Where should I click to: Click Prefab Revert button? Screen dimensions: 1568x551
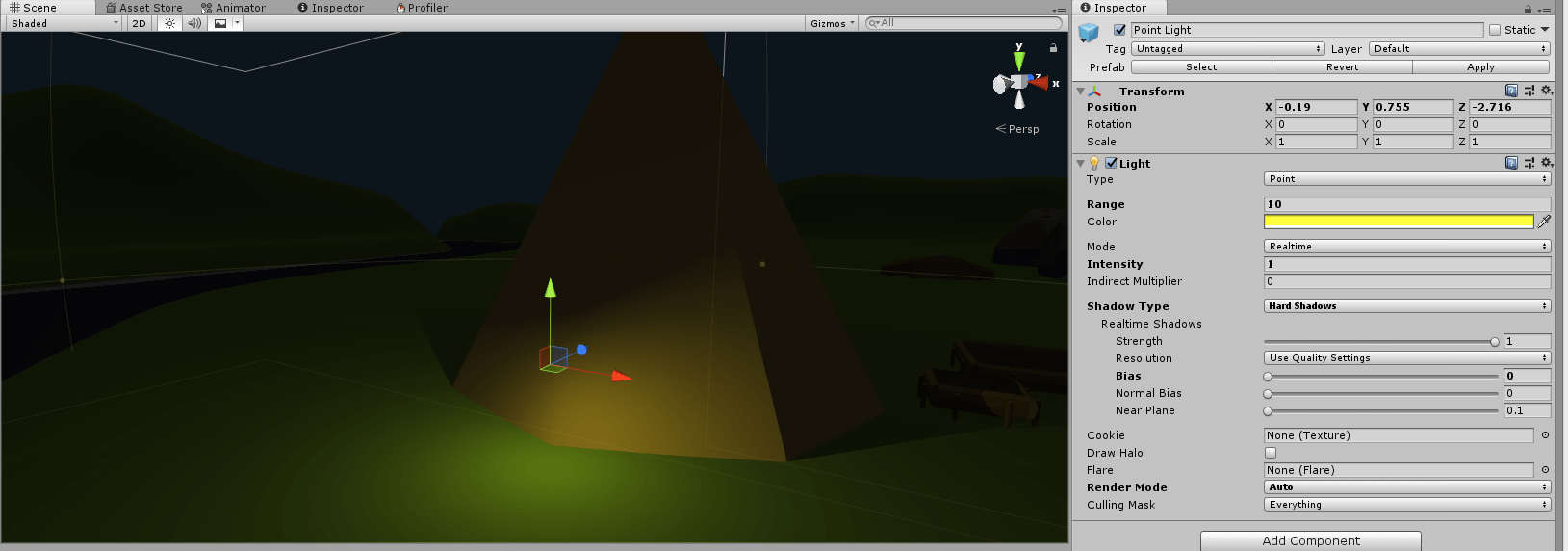1342,67
